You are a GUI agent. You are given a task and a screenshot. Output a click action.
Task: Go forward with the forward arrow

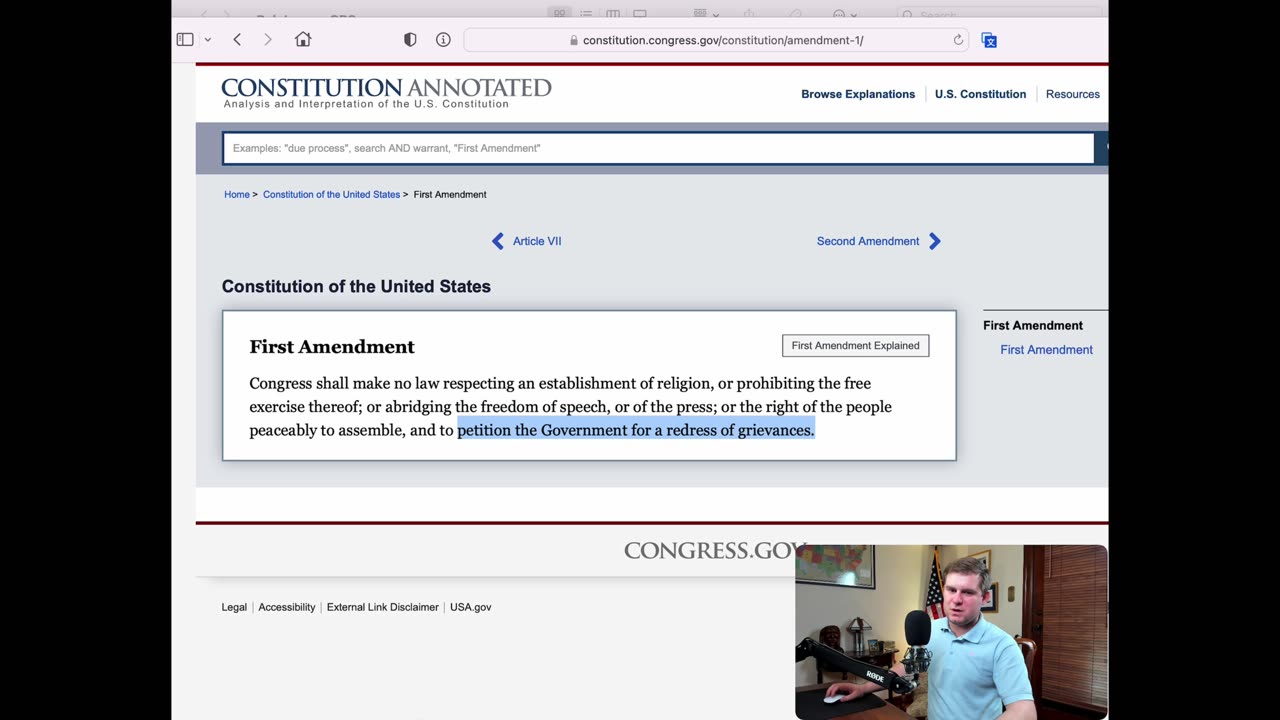click(x=268, y=40)
